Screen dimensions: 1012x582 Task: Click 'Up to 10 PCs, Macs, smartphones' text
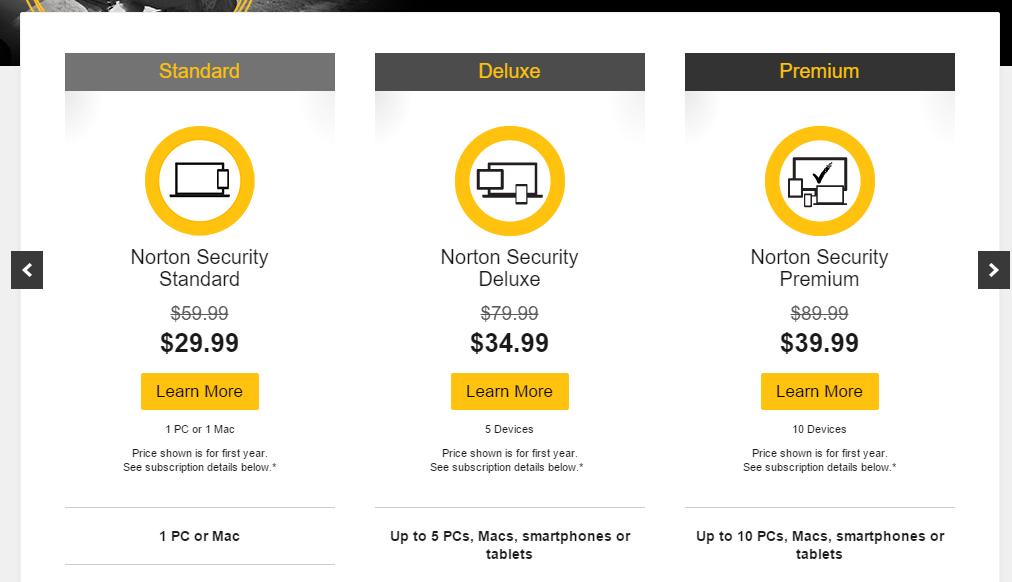coord(820,537)
